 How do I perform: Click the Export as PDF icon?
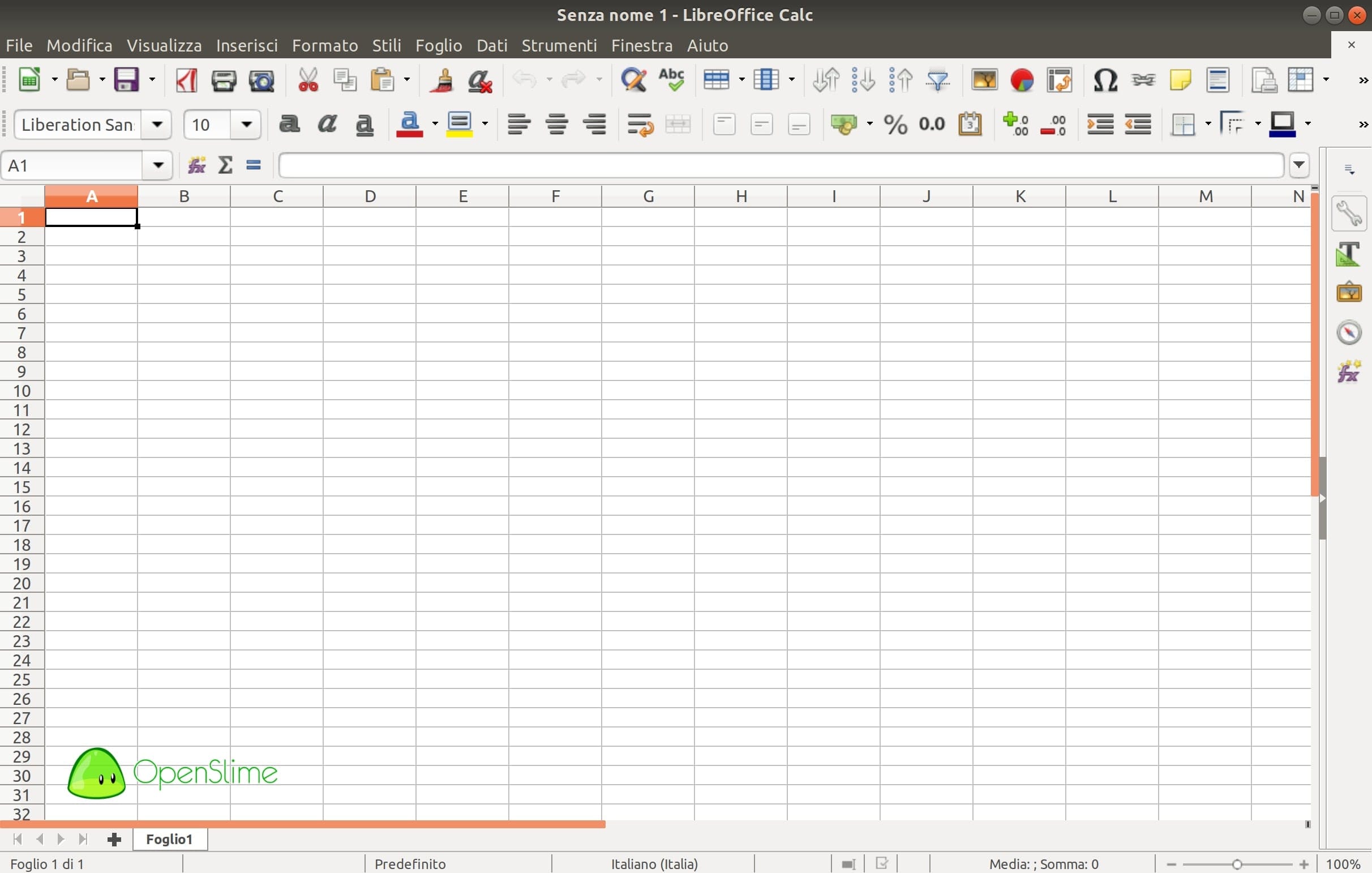(x=186, y=80)
